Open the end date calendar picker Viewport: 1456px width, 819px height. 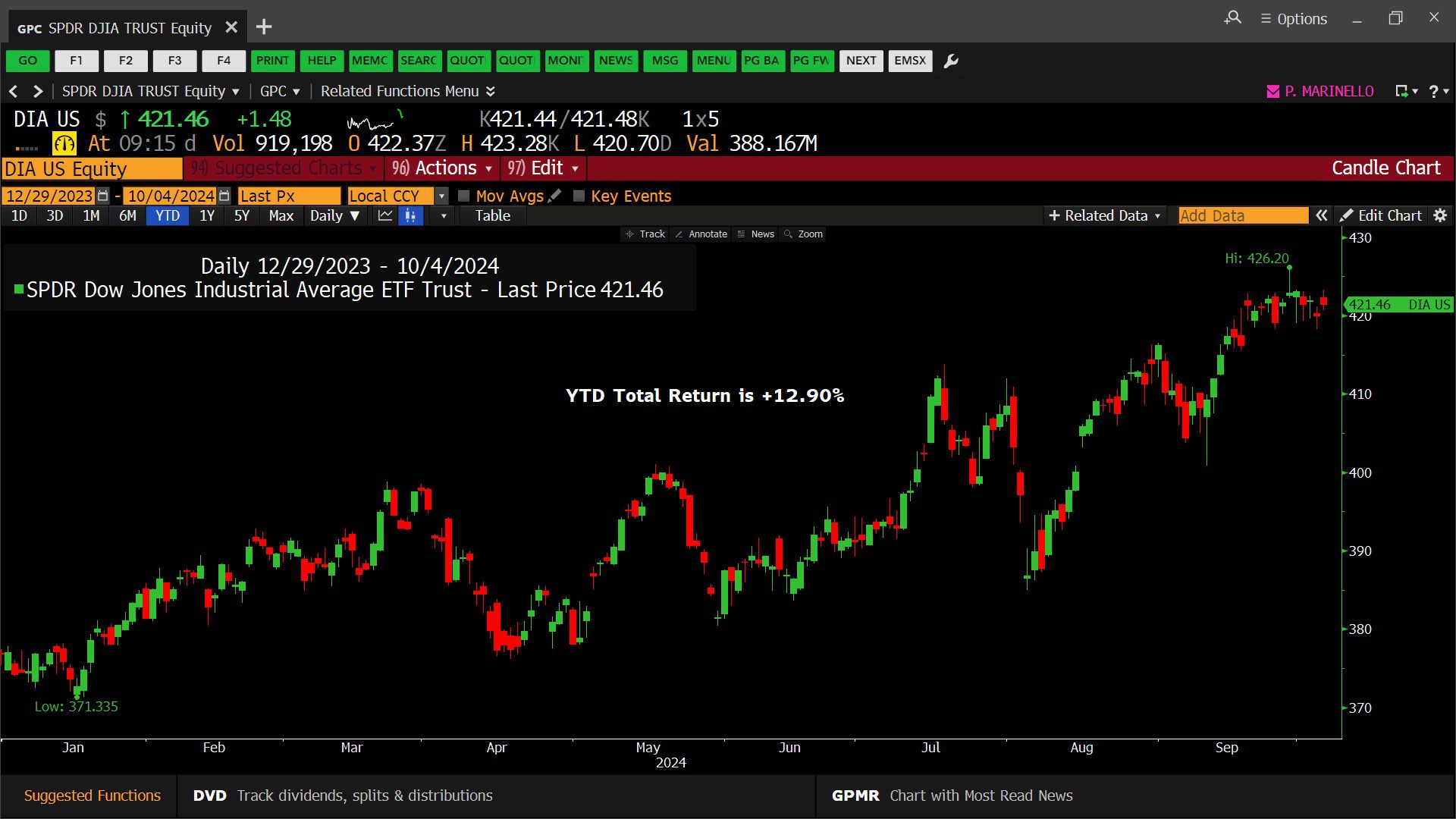pyautogui.click(x=224, y=196)
